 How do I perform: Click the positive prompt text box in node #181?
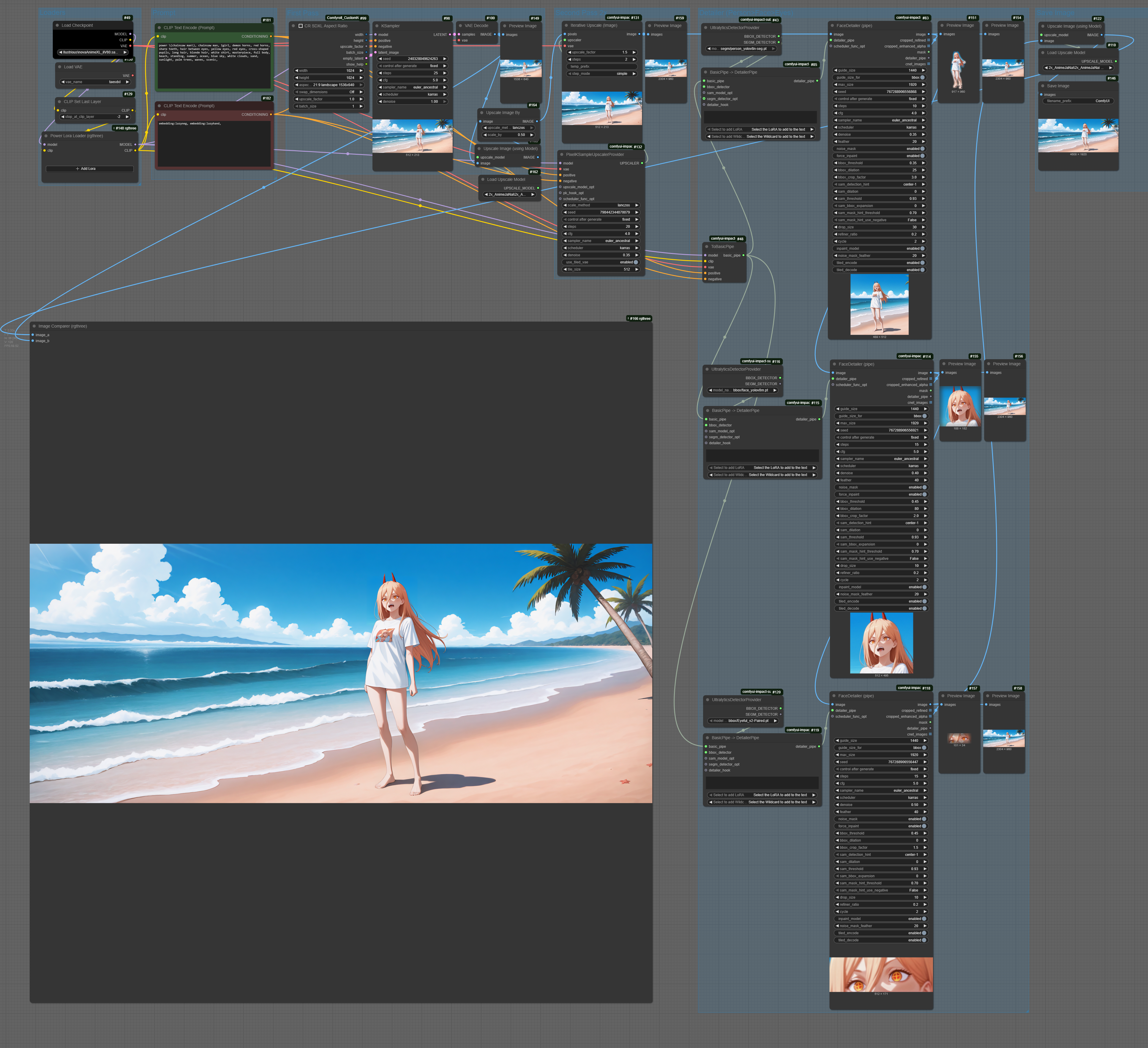(214, 65)
